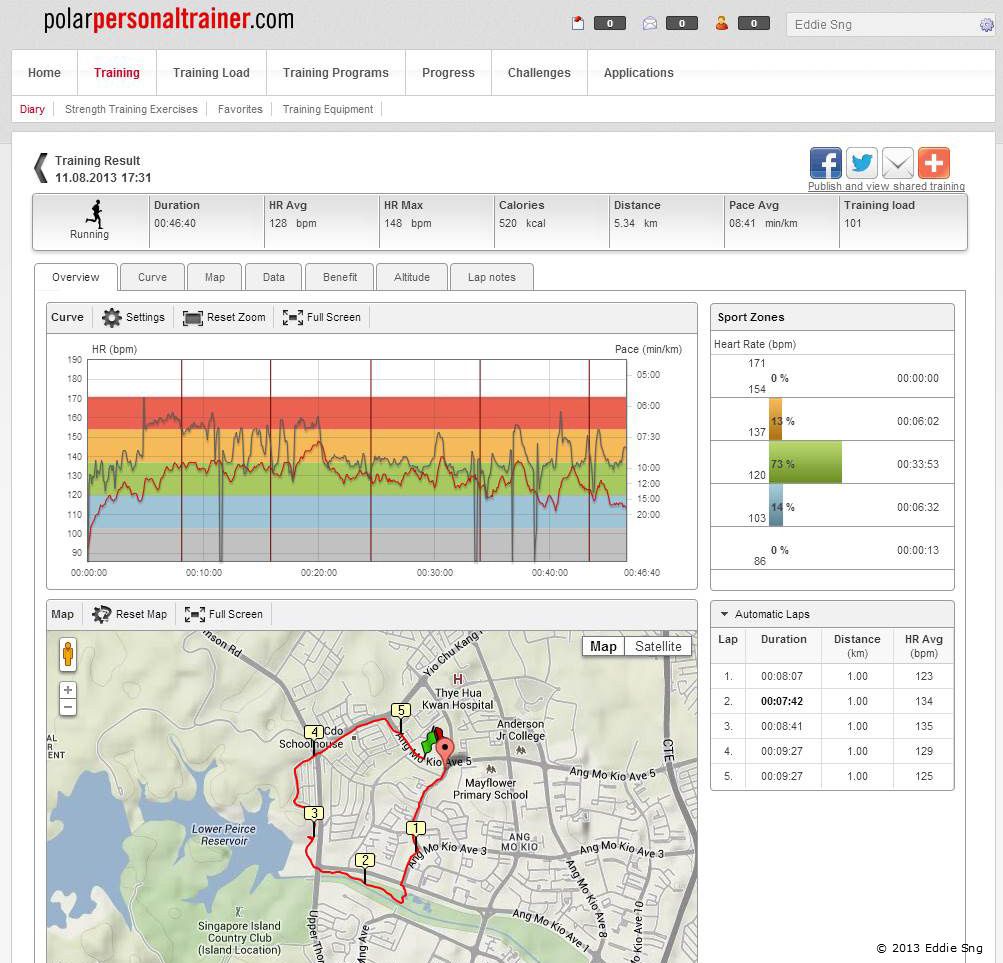1003x963 pixels.
Task: Click the polarpersonaltrainer.com logo
Action: (169, 19)
